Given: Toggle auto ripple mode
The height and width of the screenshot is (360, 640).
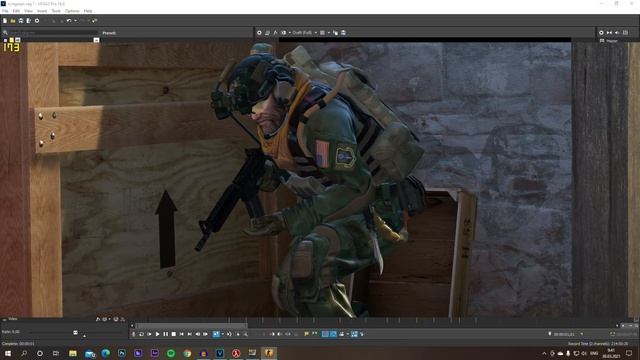Looking at the screenshot, I should tap(342, 334).
